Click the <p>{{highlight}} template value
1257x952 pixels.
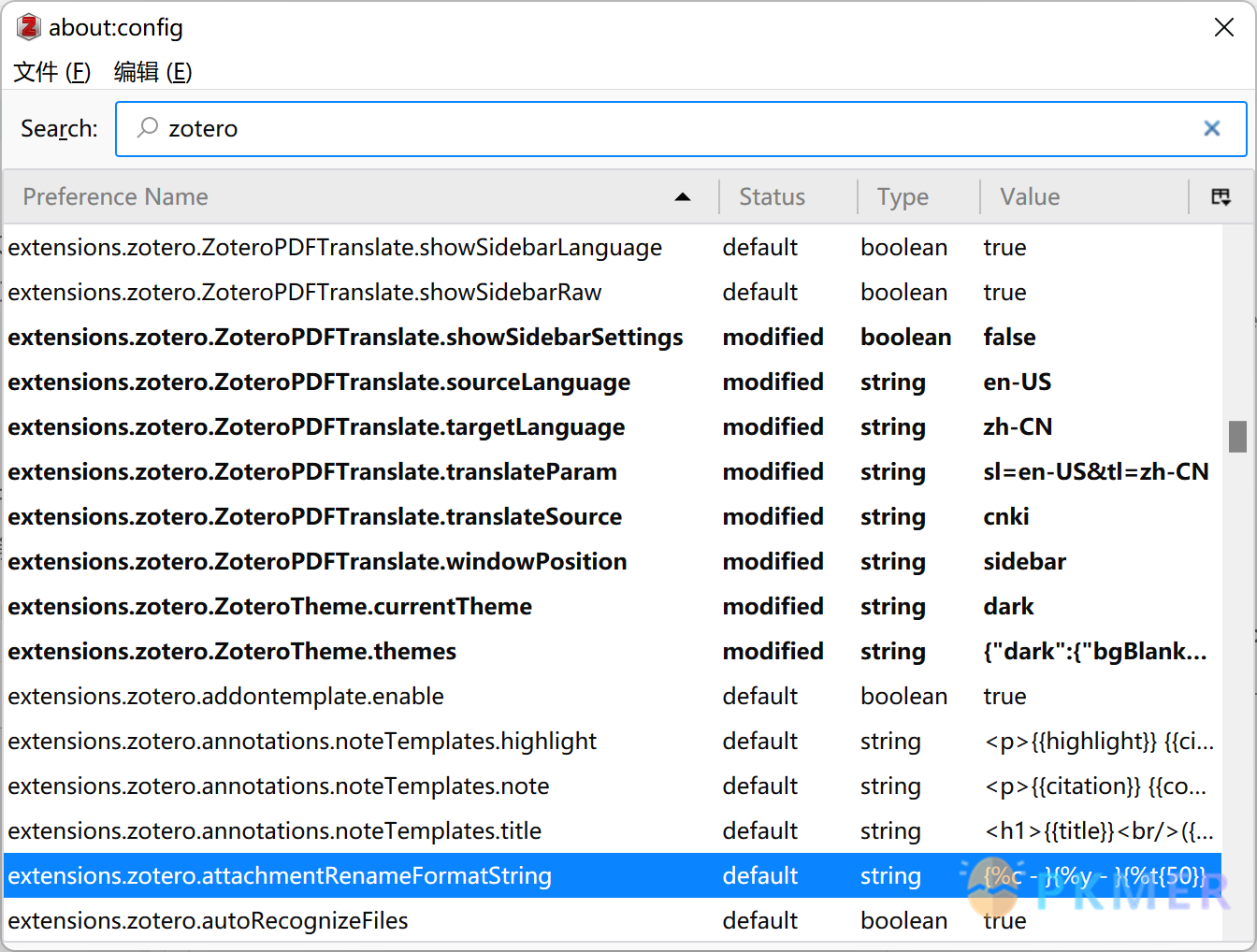click(x=1099, y=741)
